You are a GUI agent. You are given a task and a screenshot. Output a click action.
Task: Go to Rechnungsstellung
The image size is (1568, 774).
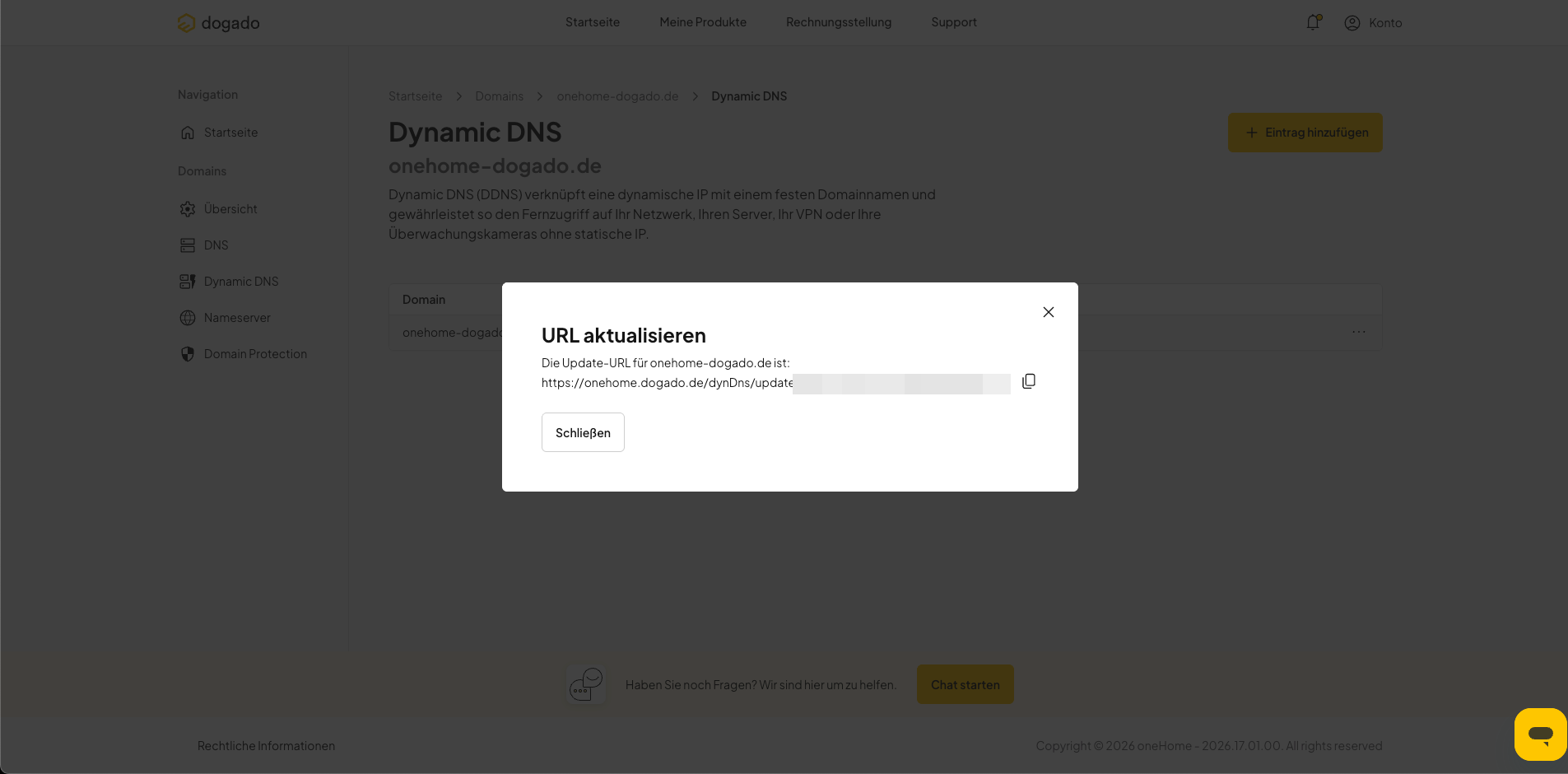(x=839, y=22)
